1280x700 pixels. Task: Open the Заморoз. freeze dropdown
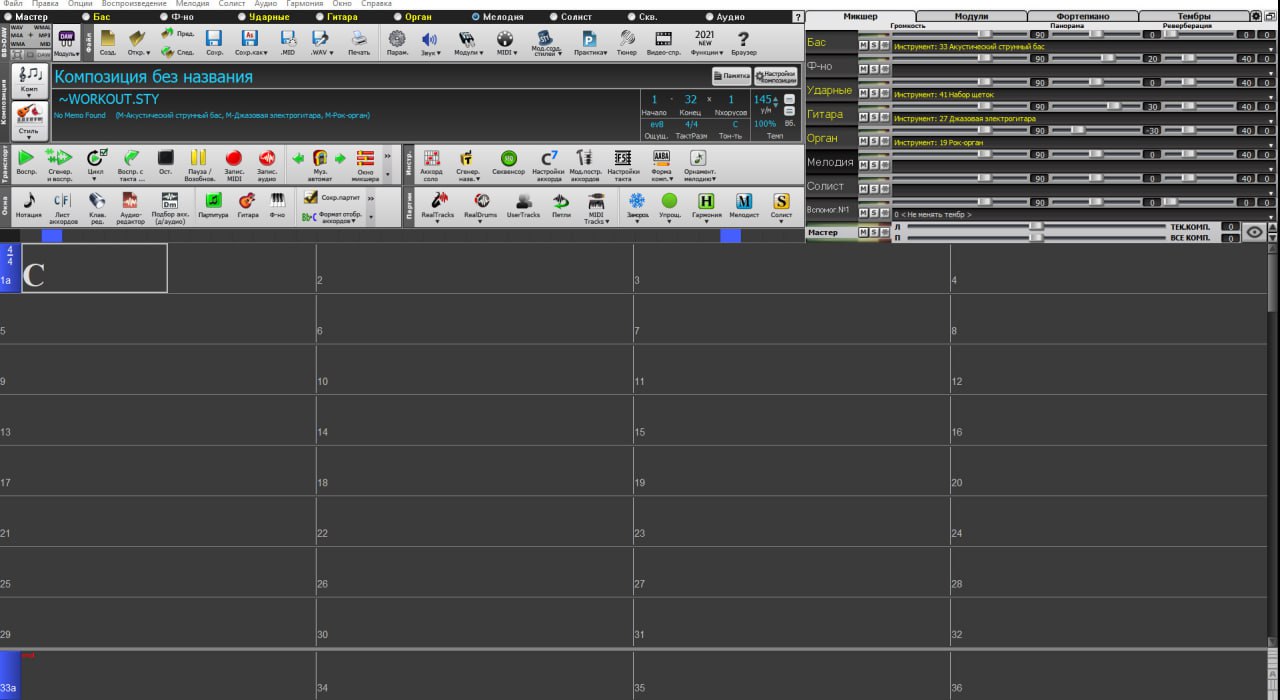[x=637, y=207]
